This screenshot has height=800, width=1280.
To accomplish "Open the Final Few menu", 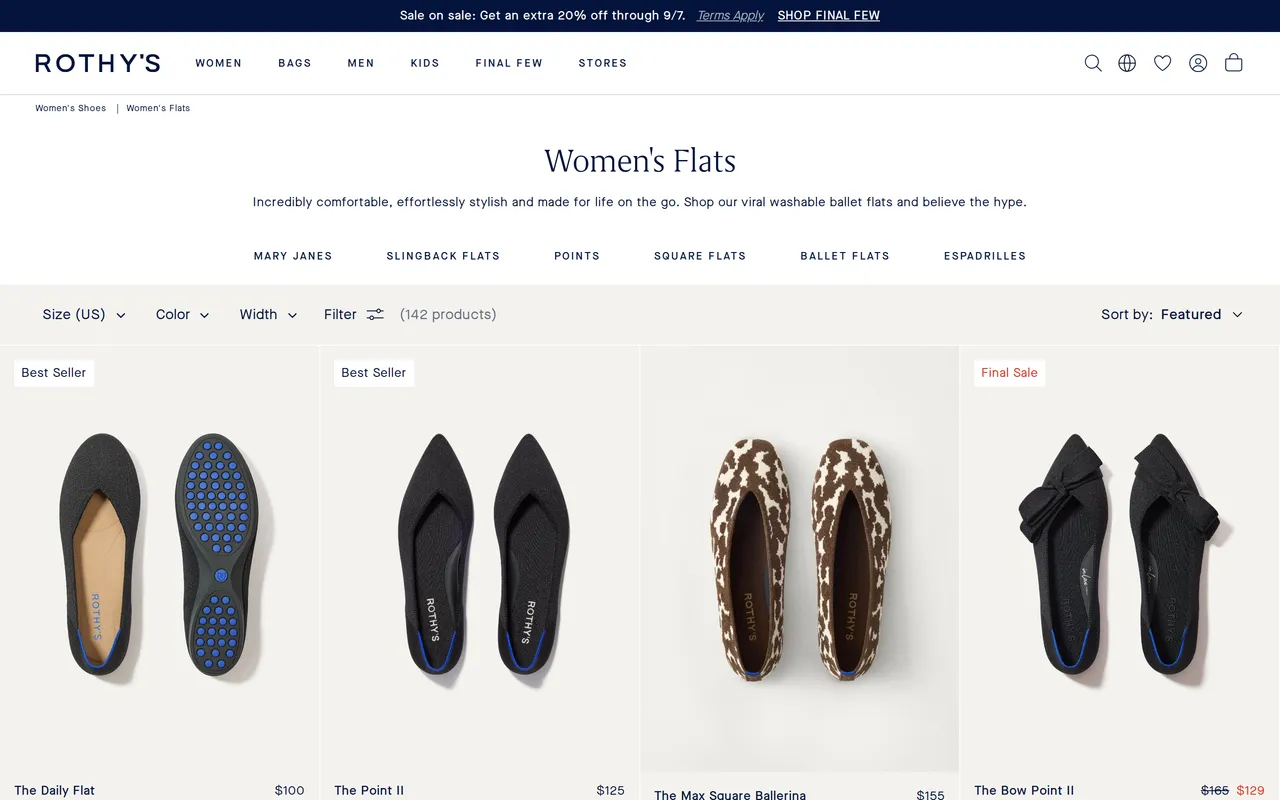I will 509,63.
